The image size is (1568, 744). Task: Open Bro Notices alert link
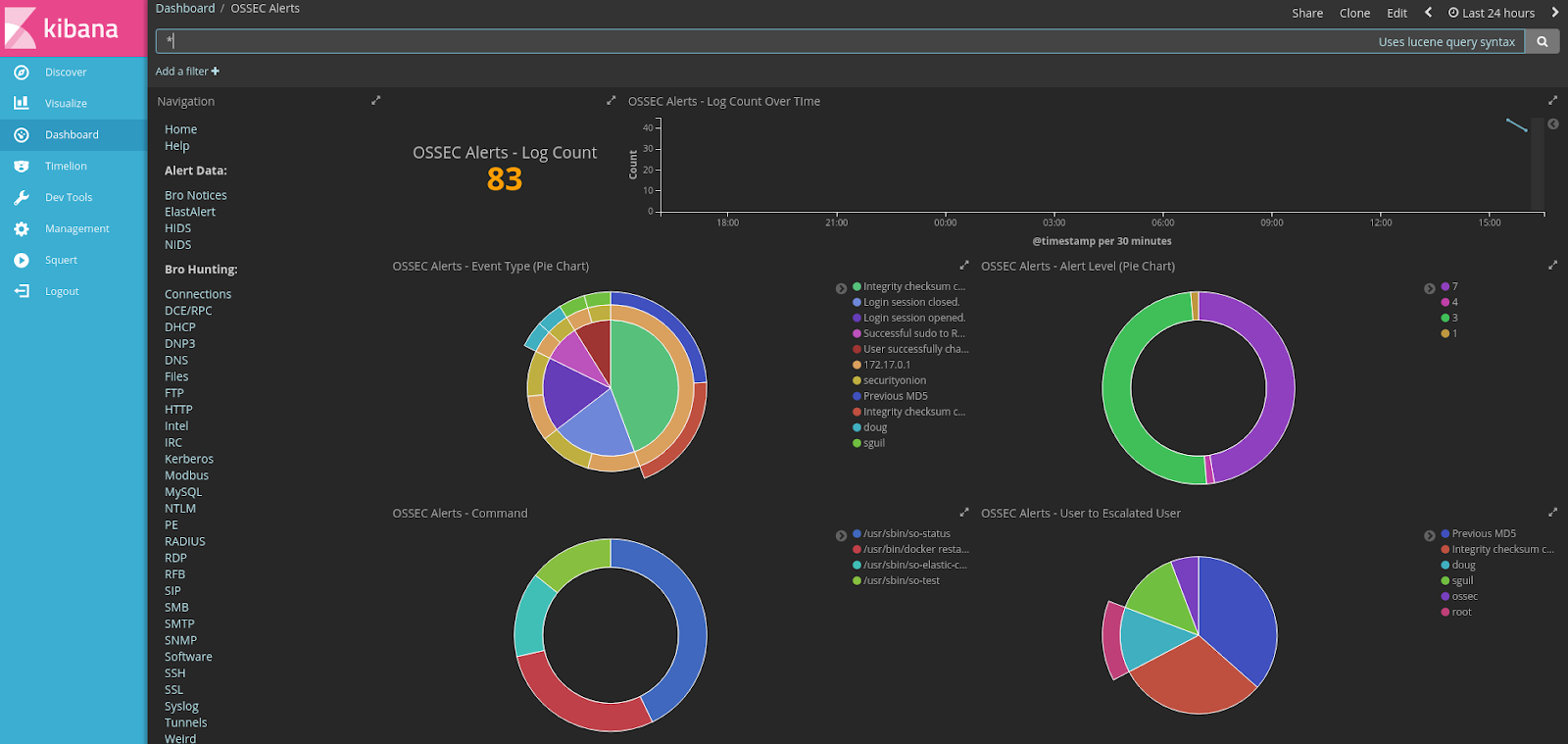click(195, 195)
